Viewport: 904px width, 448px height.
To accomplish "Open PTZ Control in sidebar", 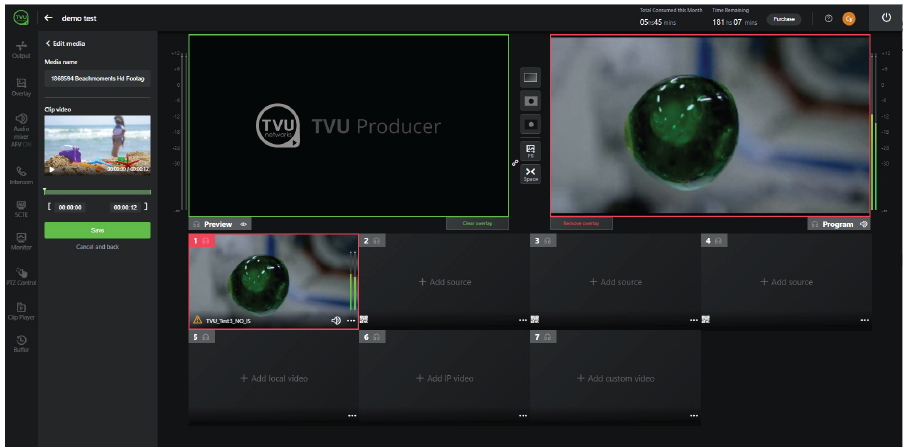I will point(21,276).
